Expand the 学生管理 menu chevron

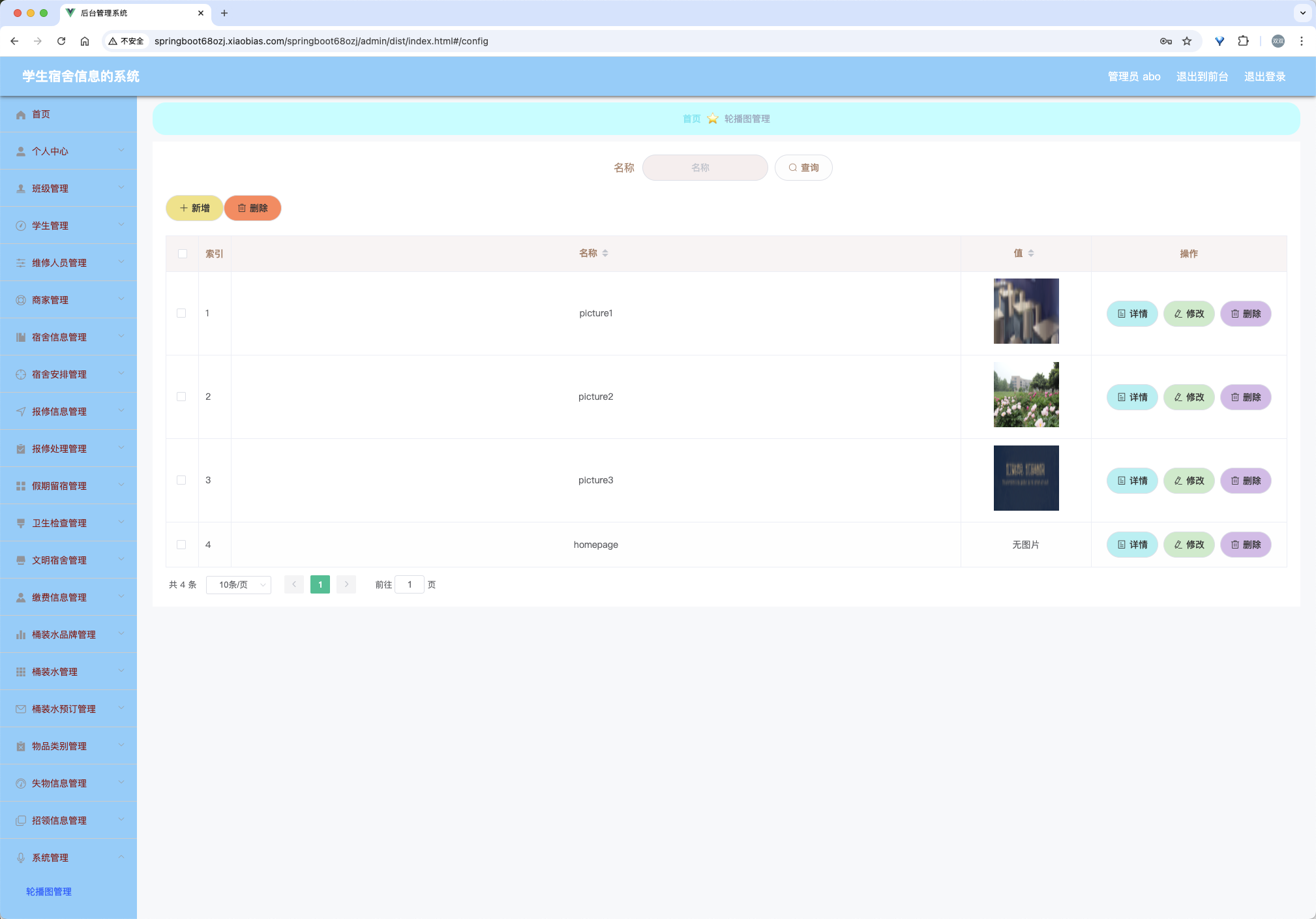[x=121, y=225]
